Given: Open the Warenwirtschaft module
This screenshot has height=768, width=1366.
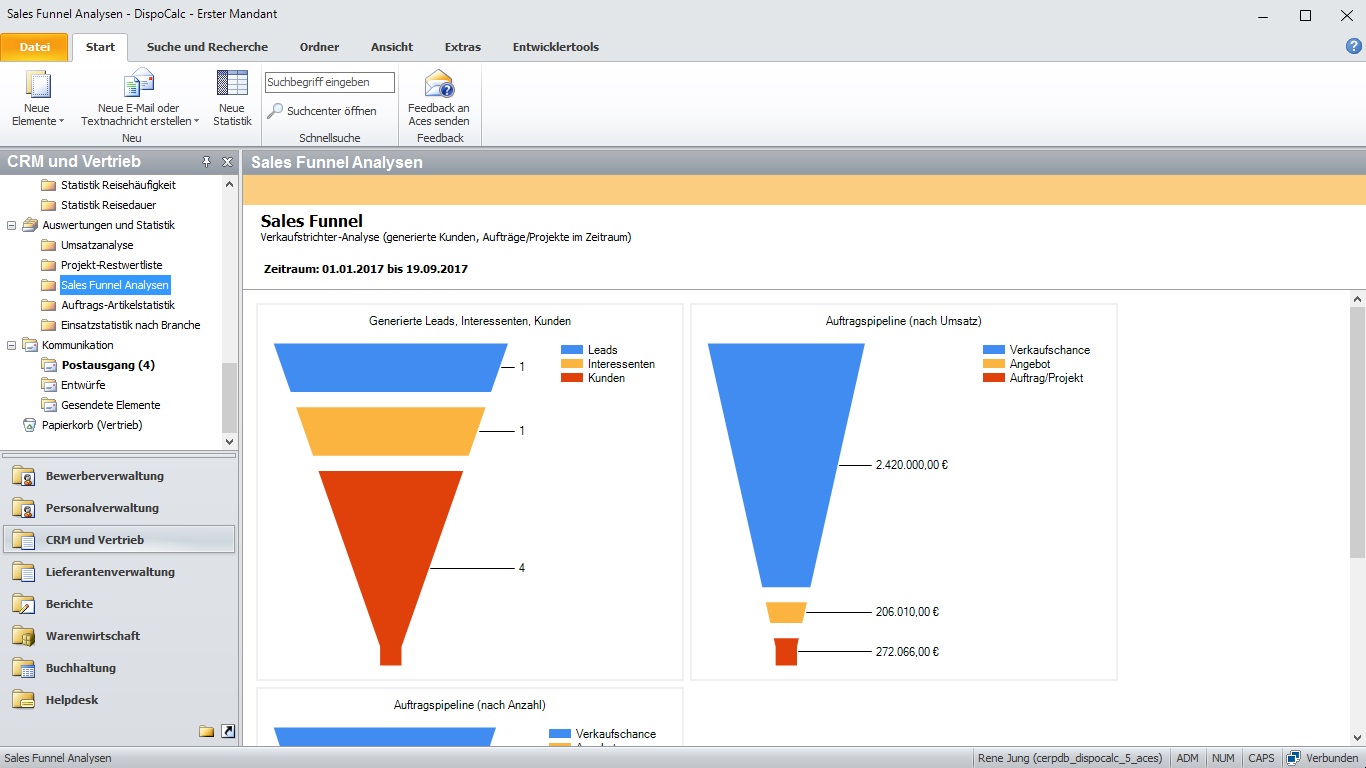Looking at the screenshot, I should tap(93, 636).
